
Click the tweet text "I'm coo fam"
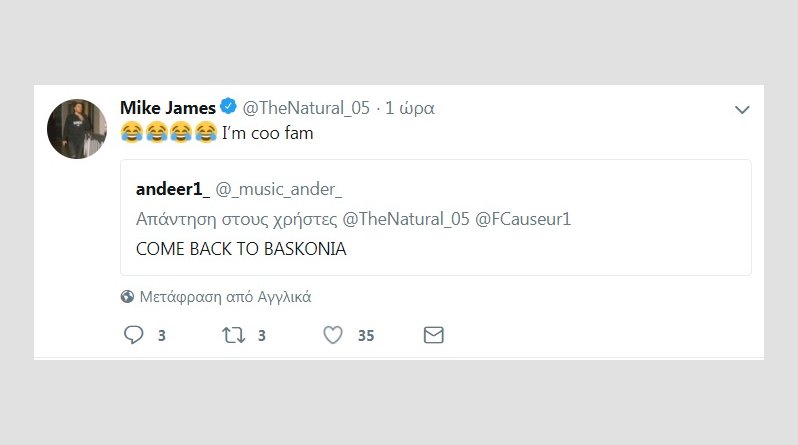pos(268,132)
